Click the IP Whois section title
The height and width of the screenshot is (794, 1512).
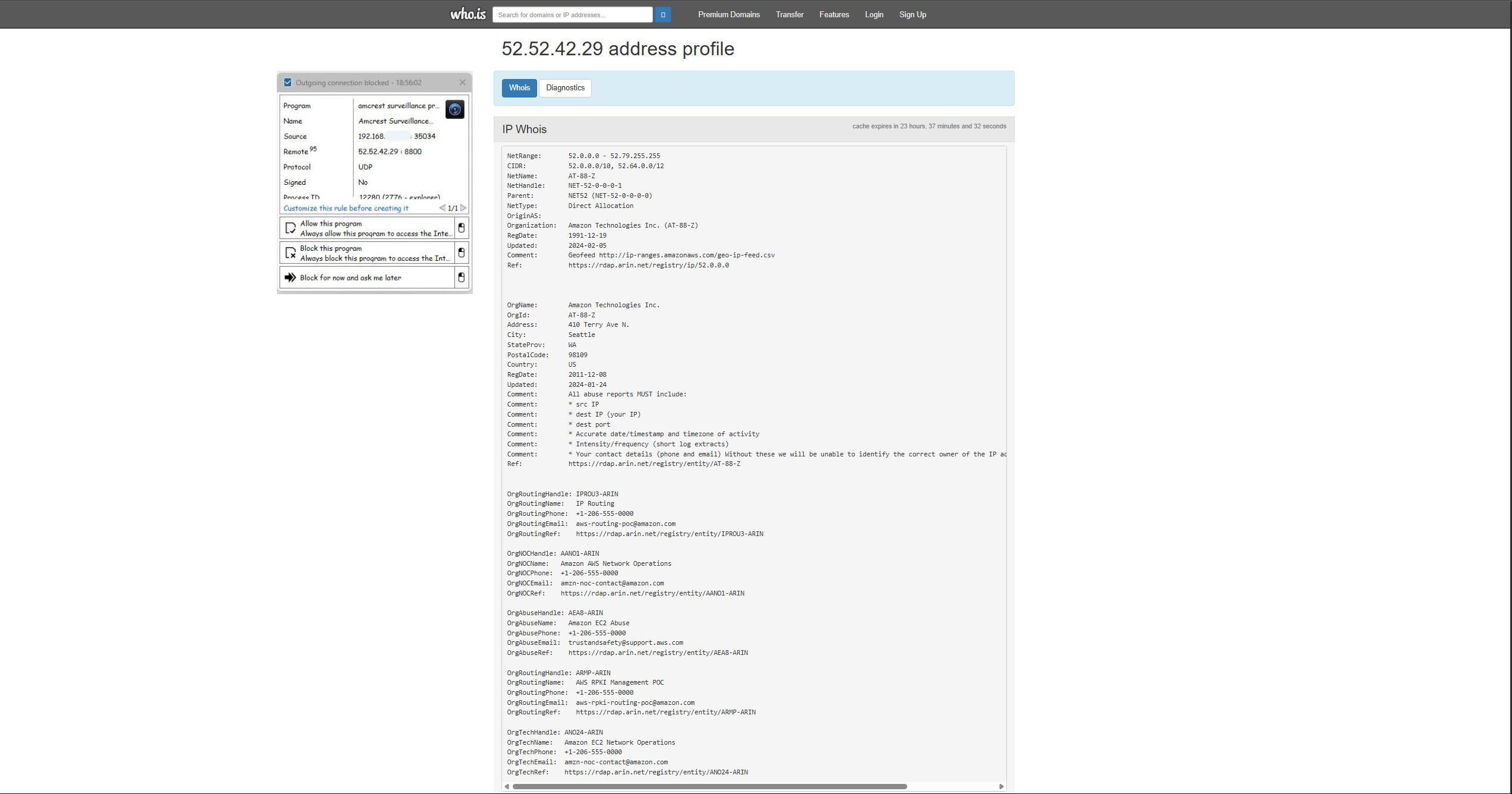524,130
